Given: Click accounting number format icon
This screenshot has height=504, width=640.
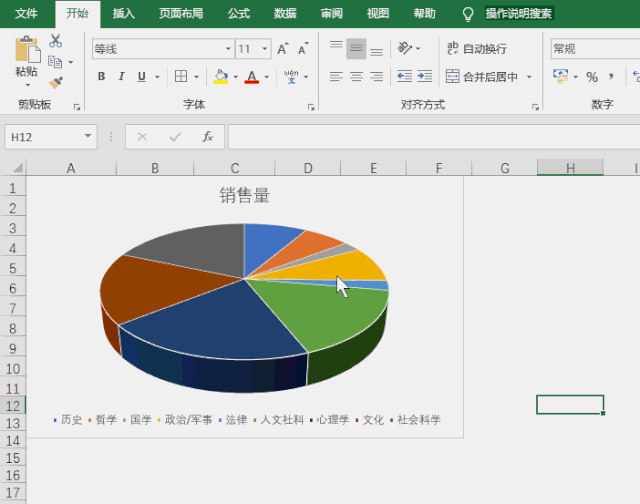Looking at the screenshot, I should point(560,76).
